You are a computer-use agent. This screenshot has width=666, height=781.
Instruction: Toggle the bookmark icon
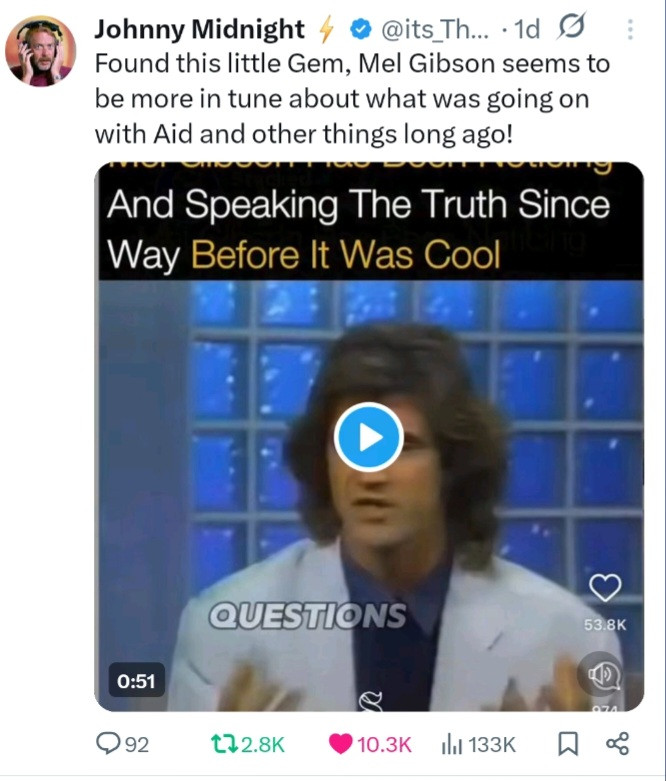pyautogui.click(x=568, y=744)
